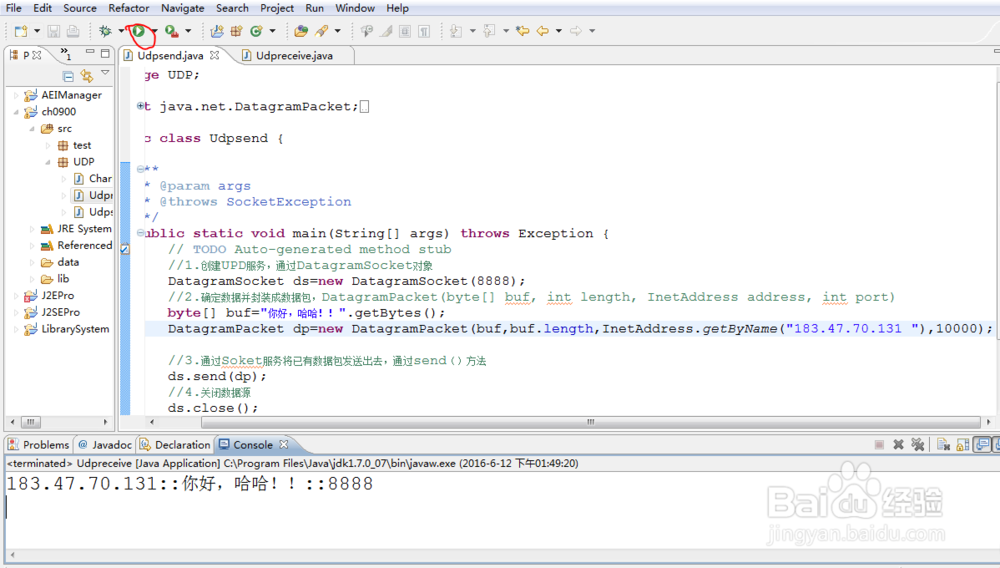
Task: Click the Run Last Tool icon
Action: pyautogui.click(x=172, y=31)
